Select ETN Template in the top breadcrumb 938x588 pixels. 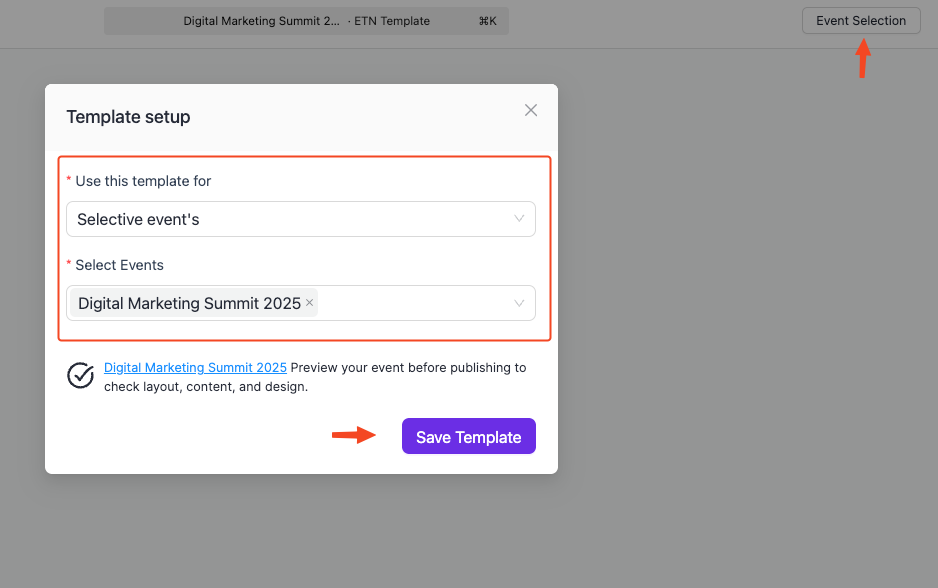click(x=391, y=20)
